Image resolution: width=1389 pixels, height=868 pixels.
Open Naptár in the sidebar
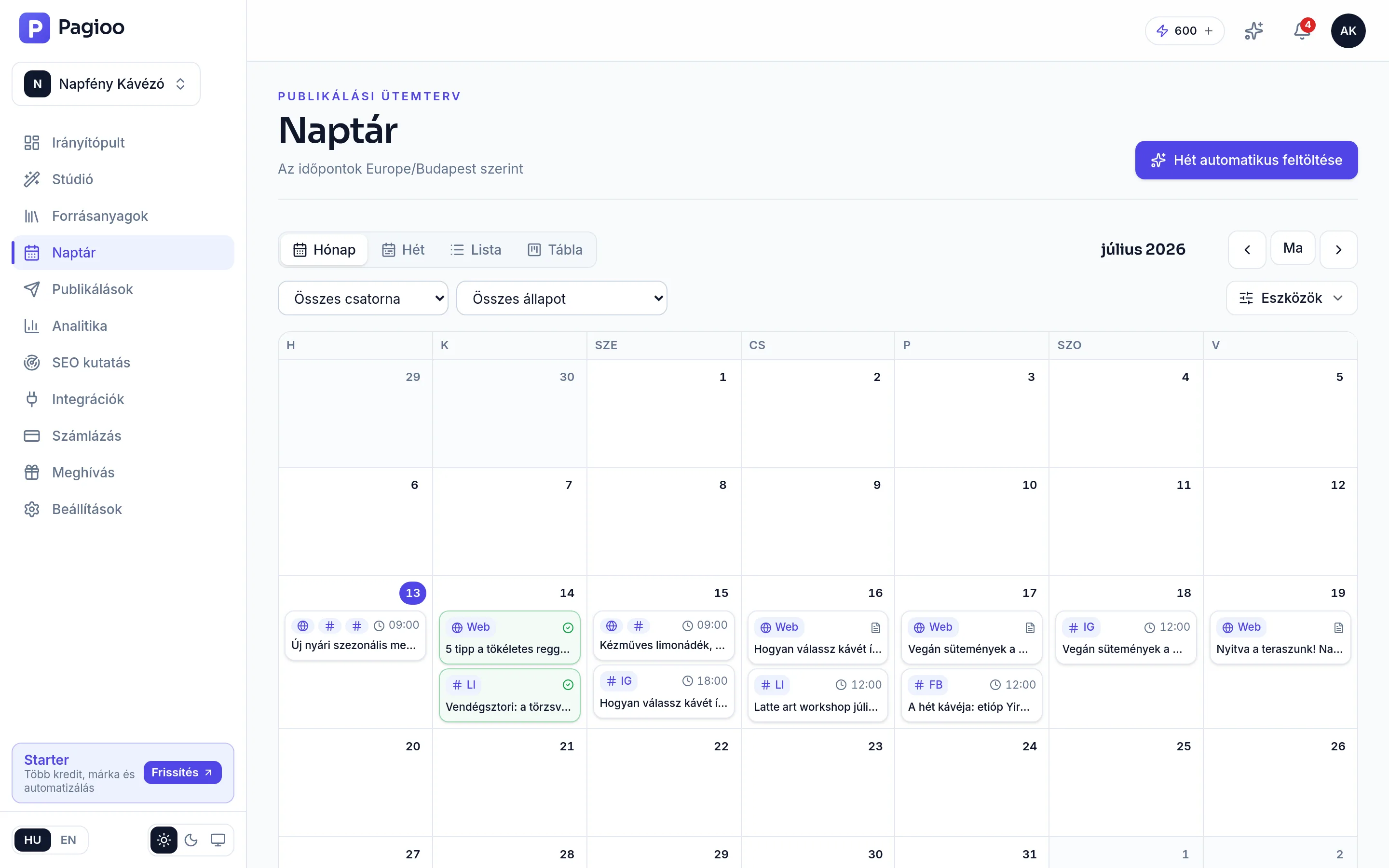click(x=123, y=253)
